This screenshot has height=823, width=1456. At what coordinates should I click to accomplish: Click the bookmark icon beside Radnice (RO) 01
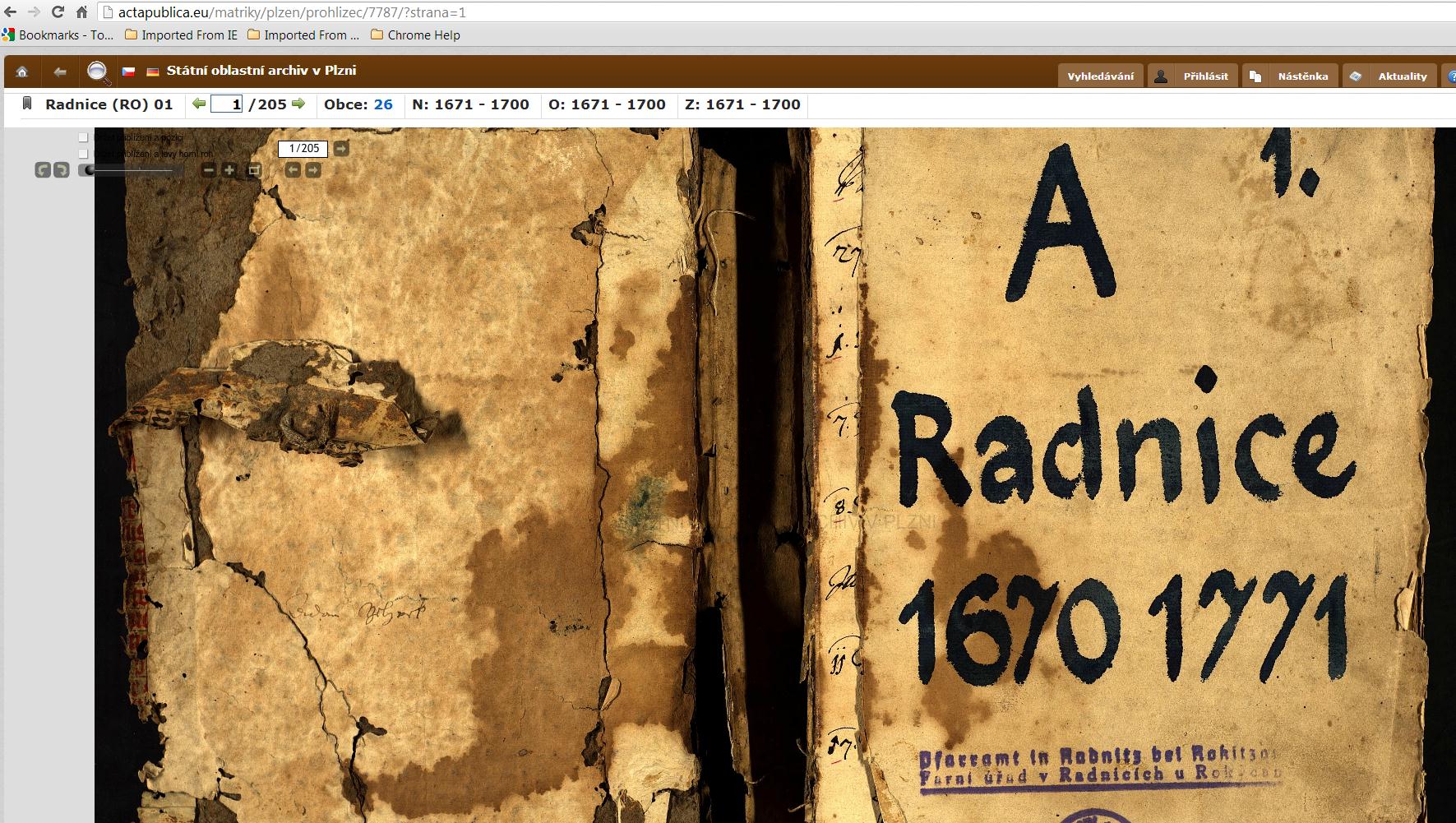[x=27, y=104]
